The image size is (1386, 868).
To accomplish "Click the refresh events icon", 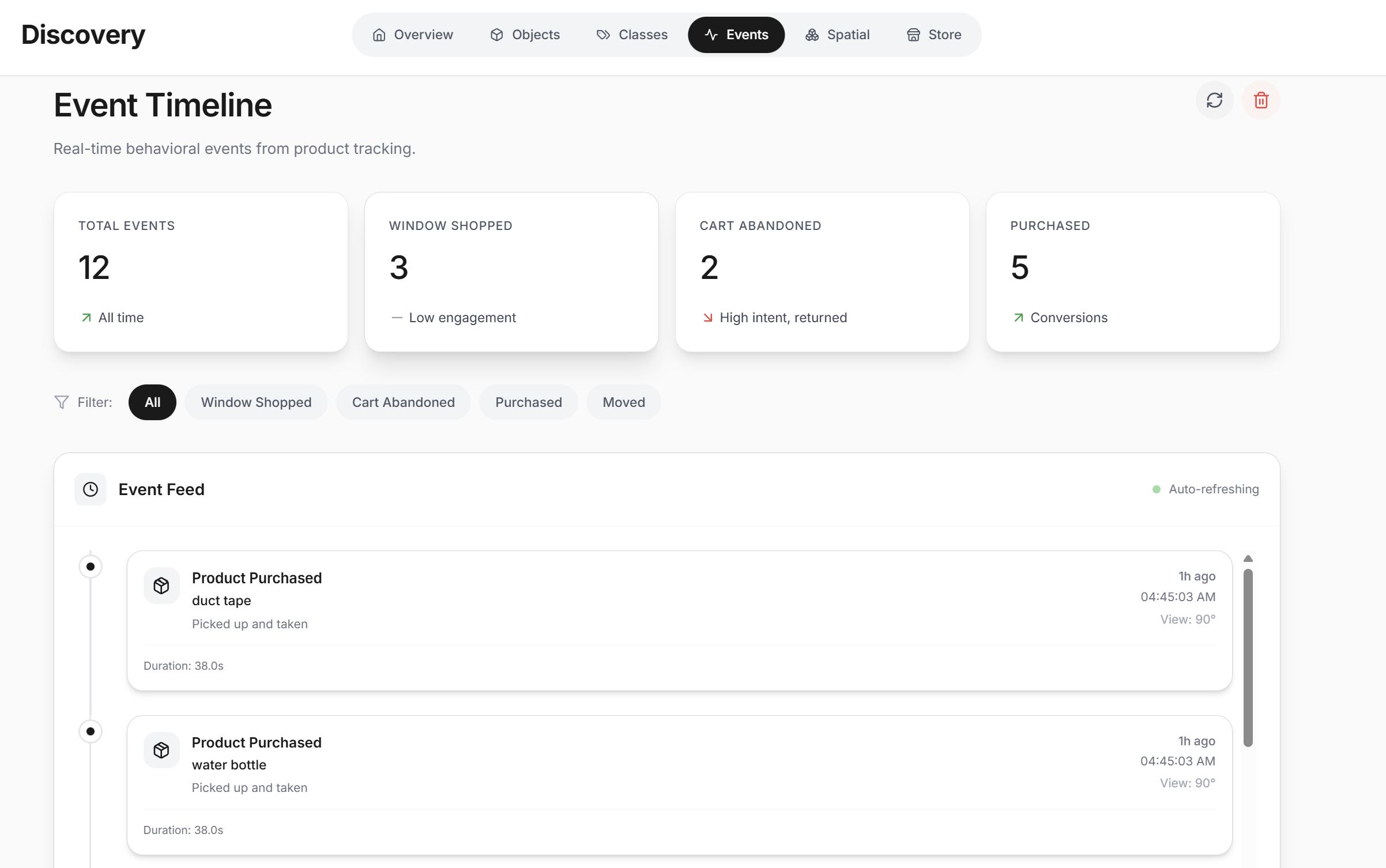I will coord(1214,100).
